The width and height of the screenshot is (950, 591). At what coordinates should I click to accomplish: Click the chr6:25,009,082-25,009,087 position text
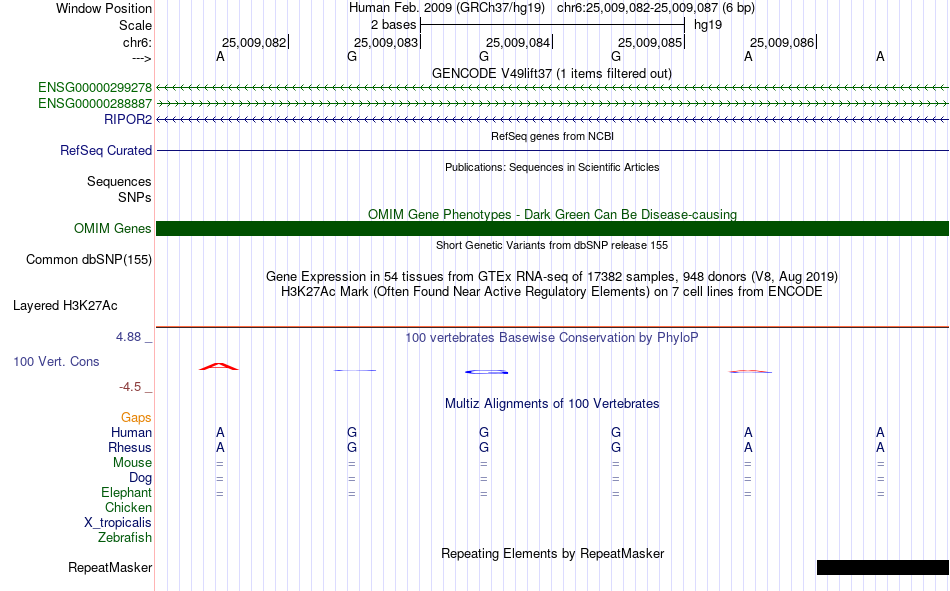pyautogui.click(x=638, y=8)
